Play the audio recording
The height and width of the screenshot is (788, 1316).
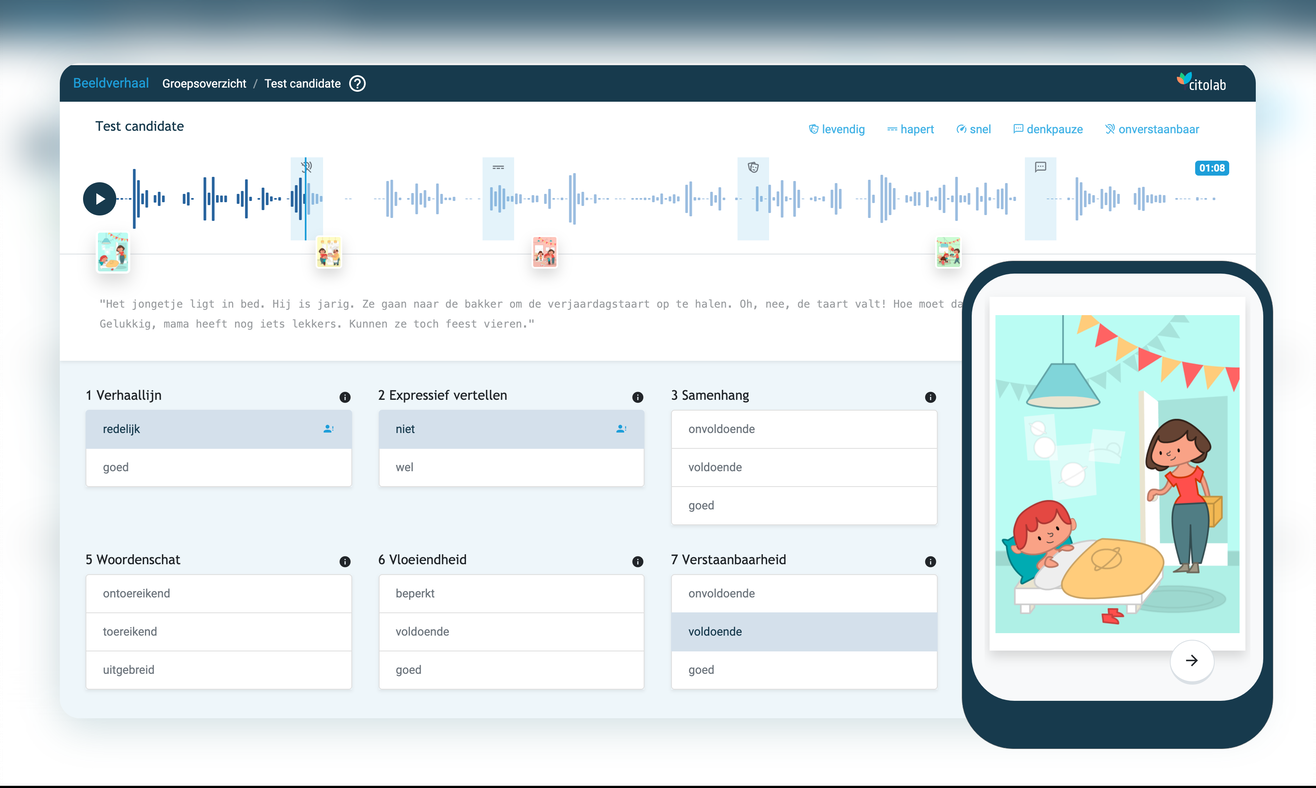click(99, 199)
